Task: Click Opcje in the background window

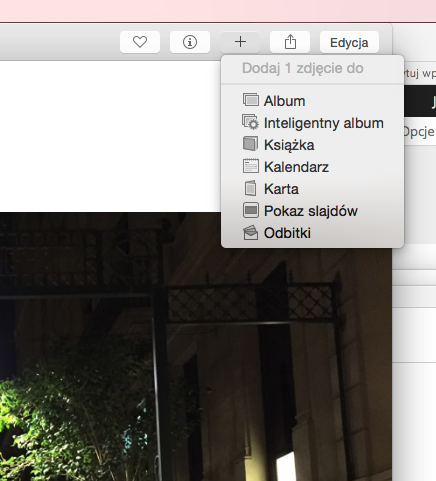Action: [419, 132]
